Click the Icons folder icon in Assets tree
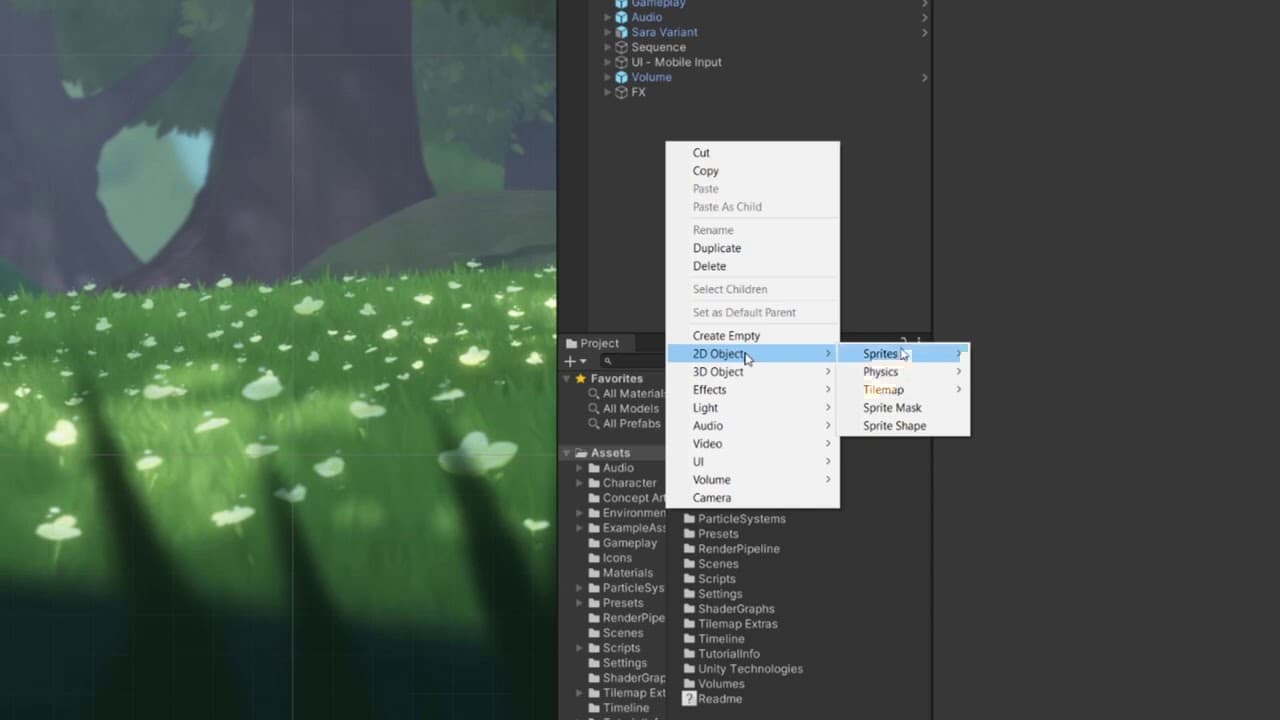Screen dimensions: 1280x720 pos(594,558)
